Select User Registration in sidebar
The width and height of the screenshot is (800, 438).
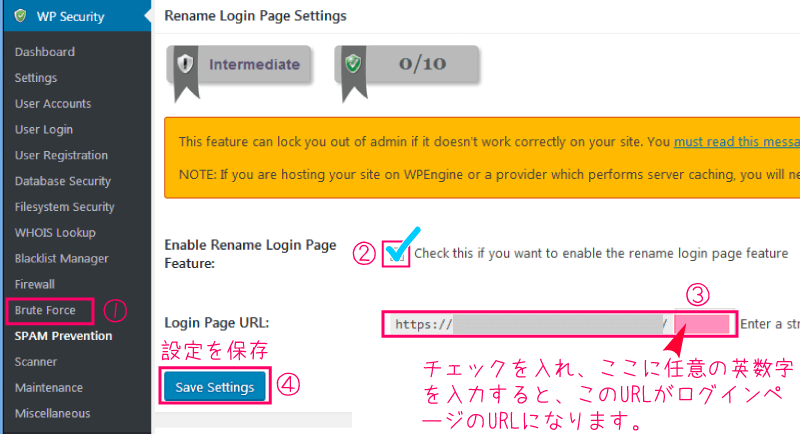[x=61, y=155]
